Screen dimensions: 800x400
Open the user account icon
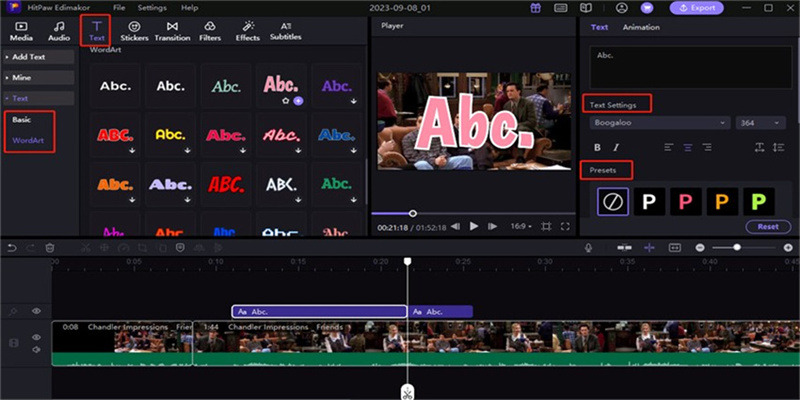(621, 8)
